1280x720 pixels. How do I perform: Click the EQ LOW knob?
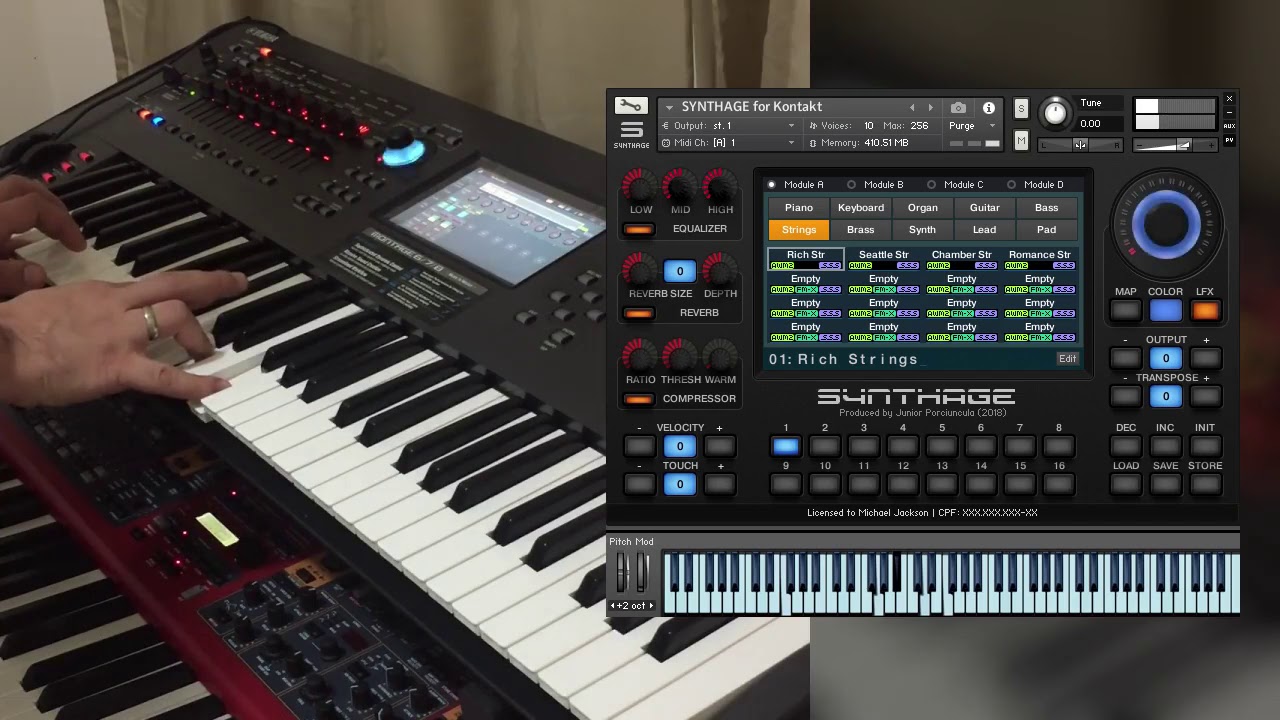pos(641,186)
